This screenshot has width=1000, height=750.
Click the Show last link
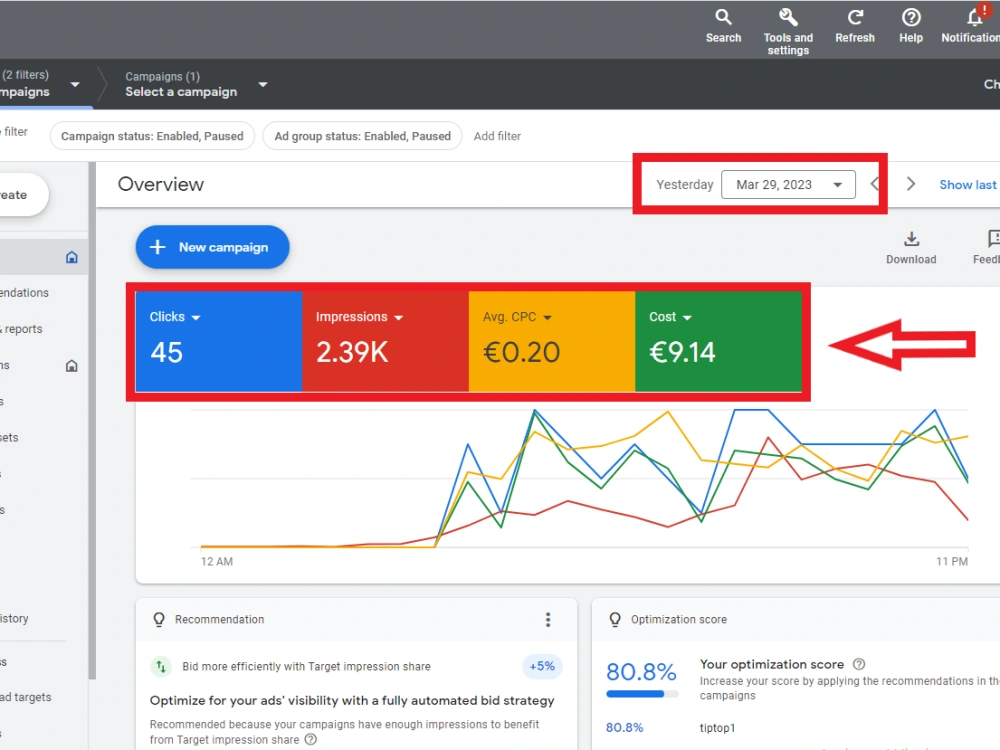(967, 184)
